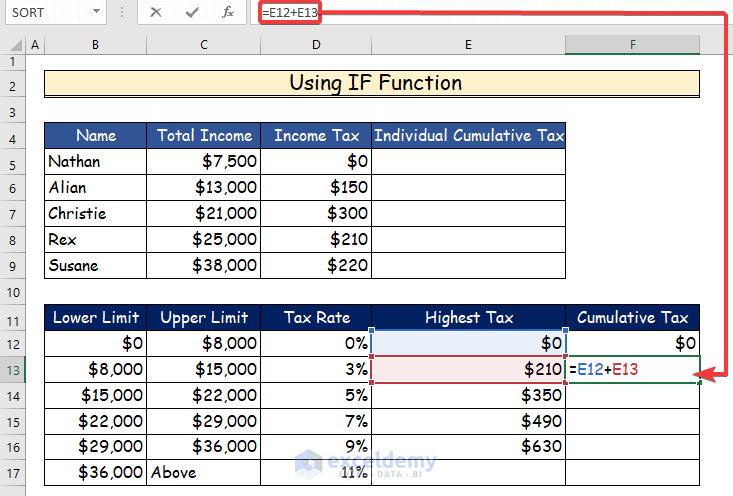The height and width of the screenshot is (496, 733).
Task: Click the 'Using IF Function' title cell
Action: point(372,84)
